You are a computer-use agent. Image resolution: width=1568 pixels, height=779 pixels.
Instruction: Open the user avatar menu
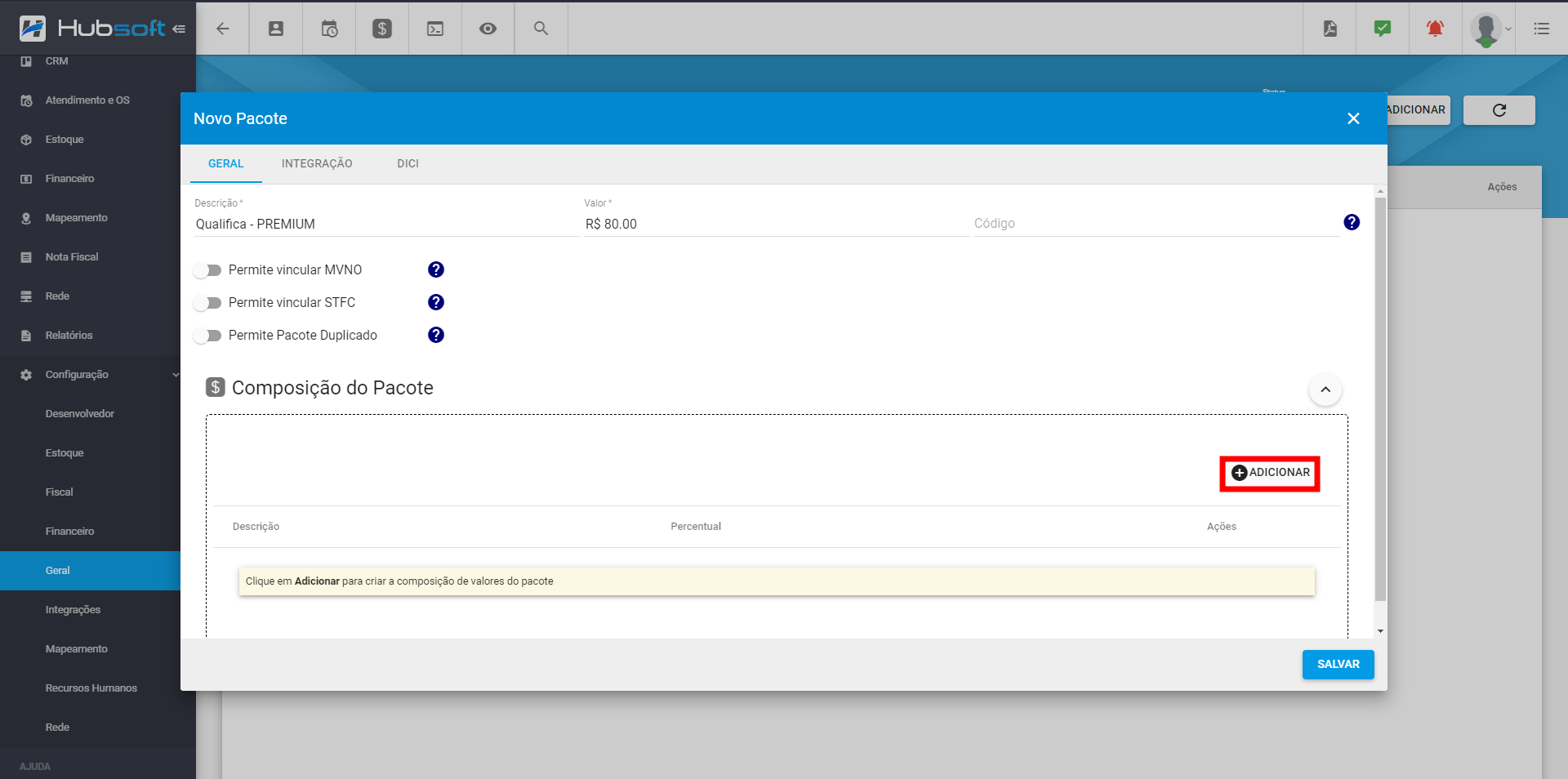pyautogui.click(x=1489, y=30)
